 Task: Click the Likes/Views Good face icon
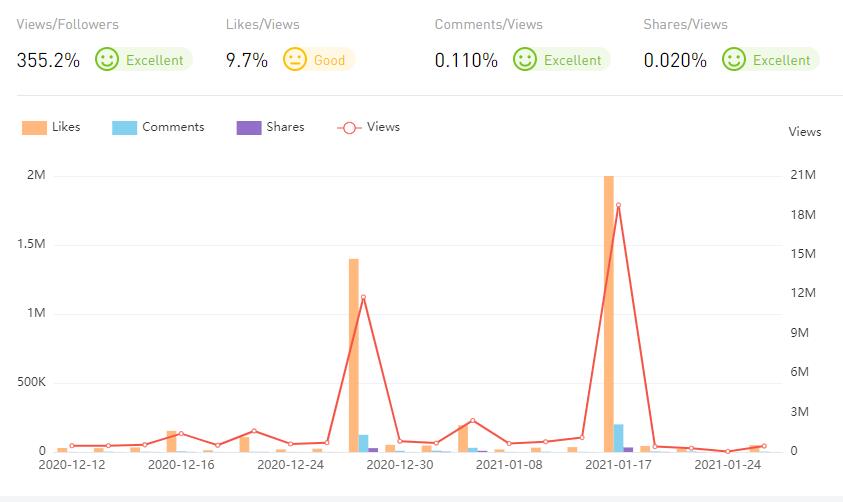[295, 60]
